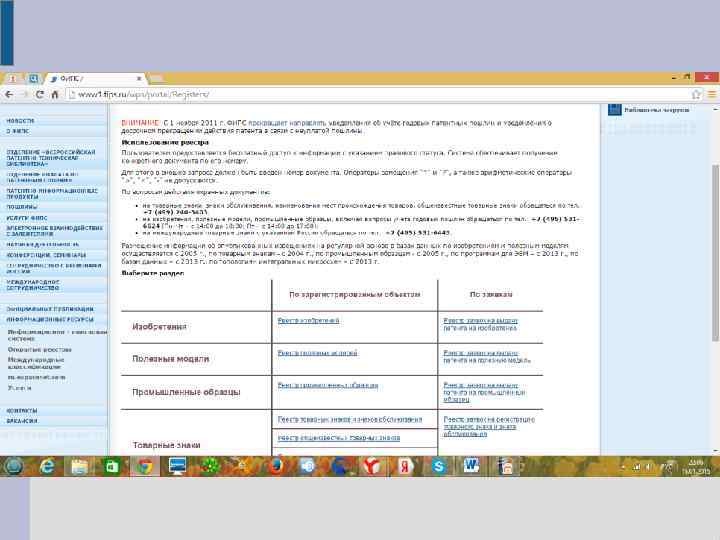Image resolution: width=720 pixels, height=540 pixels.
Task: Switch to Google Chrome in the taskbar
Action: 145,467
